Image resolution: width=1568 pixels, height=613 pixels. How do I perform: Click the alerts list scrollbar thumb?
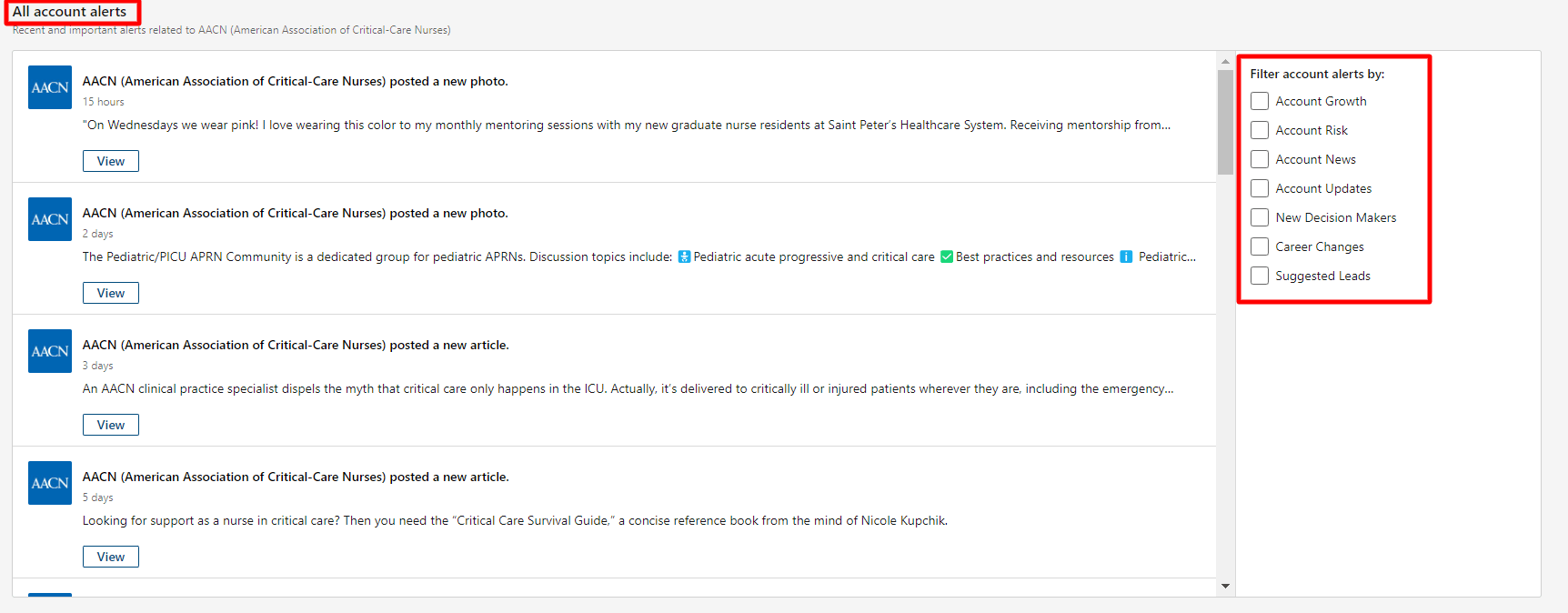pos(1225,122)
